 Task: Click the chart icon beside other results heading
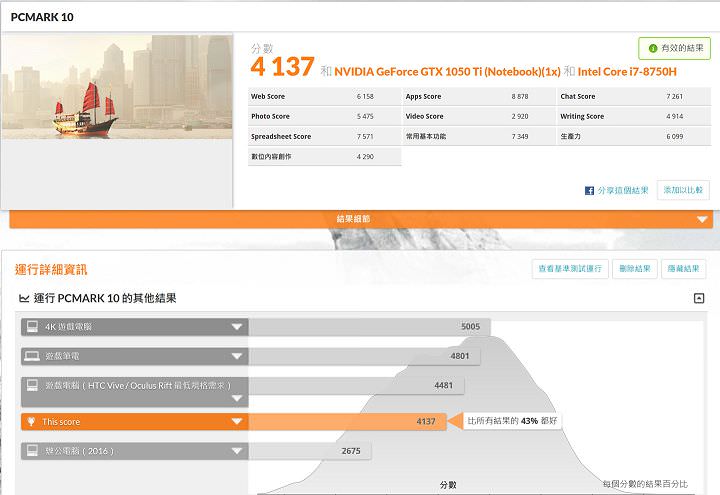coord(24,298)
